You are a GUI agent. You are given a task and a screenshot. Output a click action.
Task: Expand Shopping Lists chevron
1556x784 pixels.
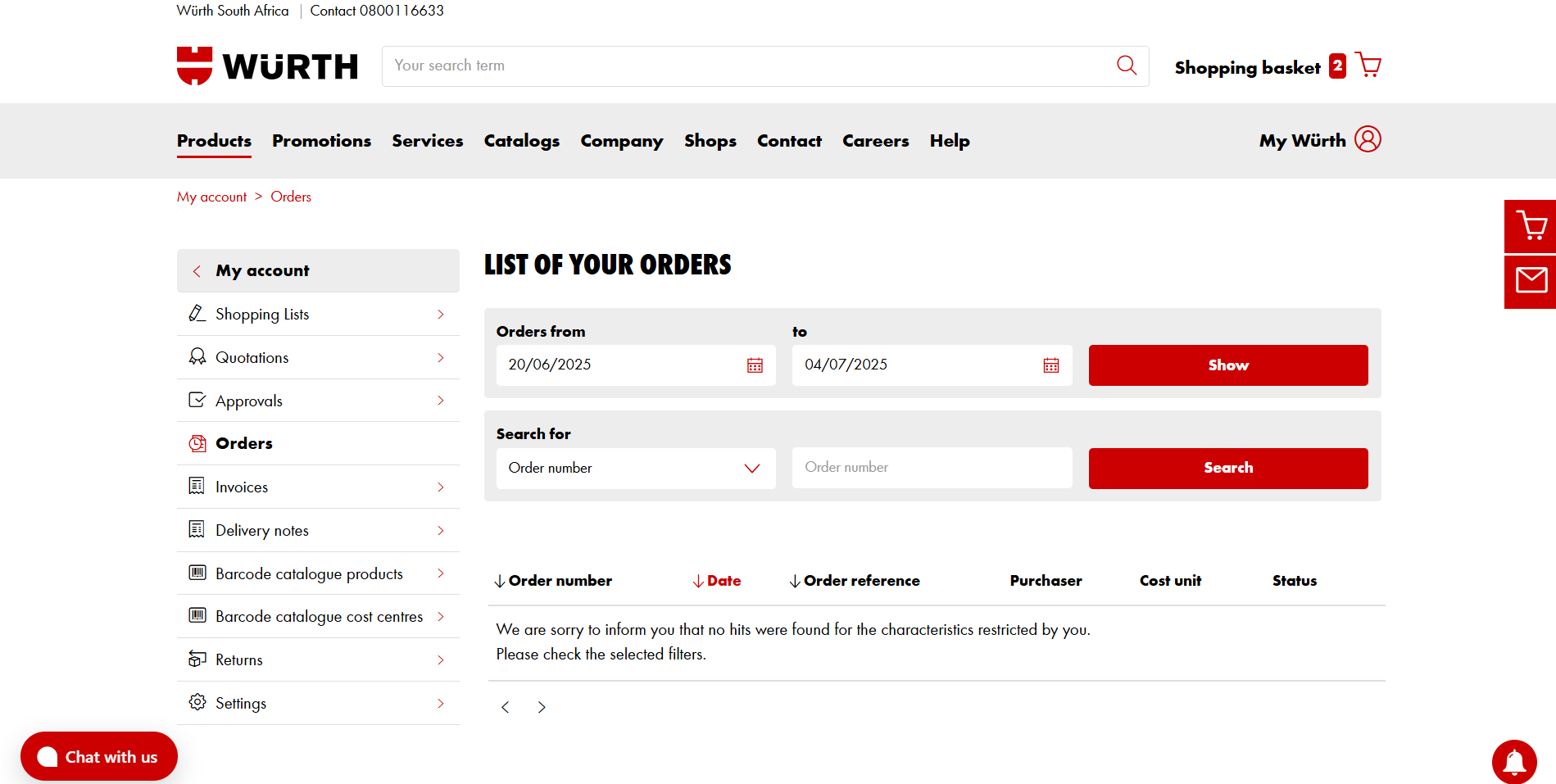(x=441, y=315)
